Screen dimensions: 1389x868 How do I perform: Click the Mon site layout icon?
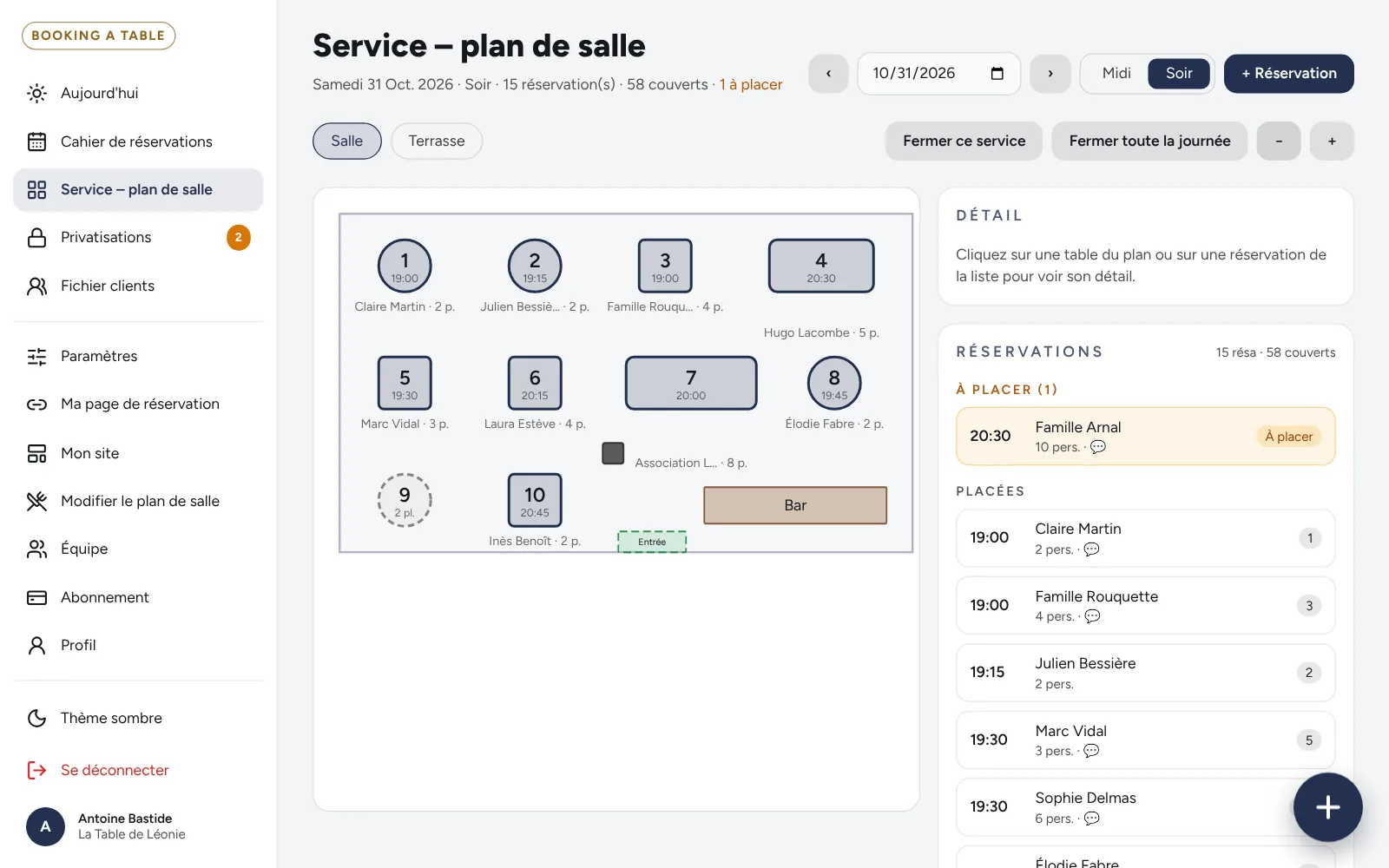[x=36, y=453]
